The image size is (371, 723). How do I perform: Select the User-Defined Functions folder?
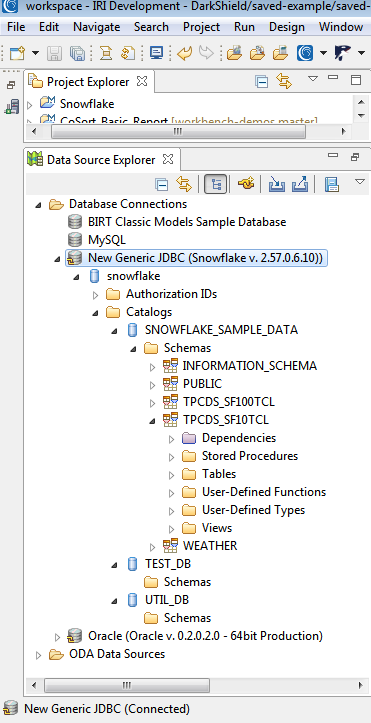click(264, 492)
